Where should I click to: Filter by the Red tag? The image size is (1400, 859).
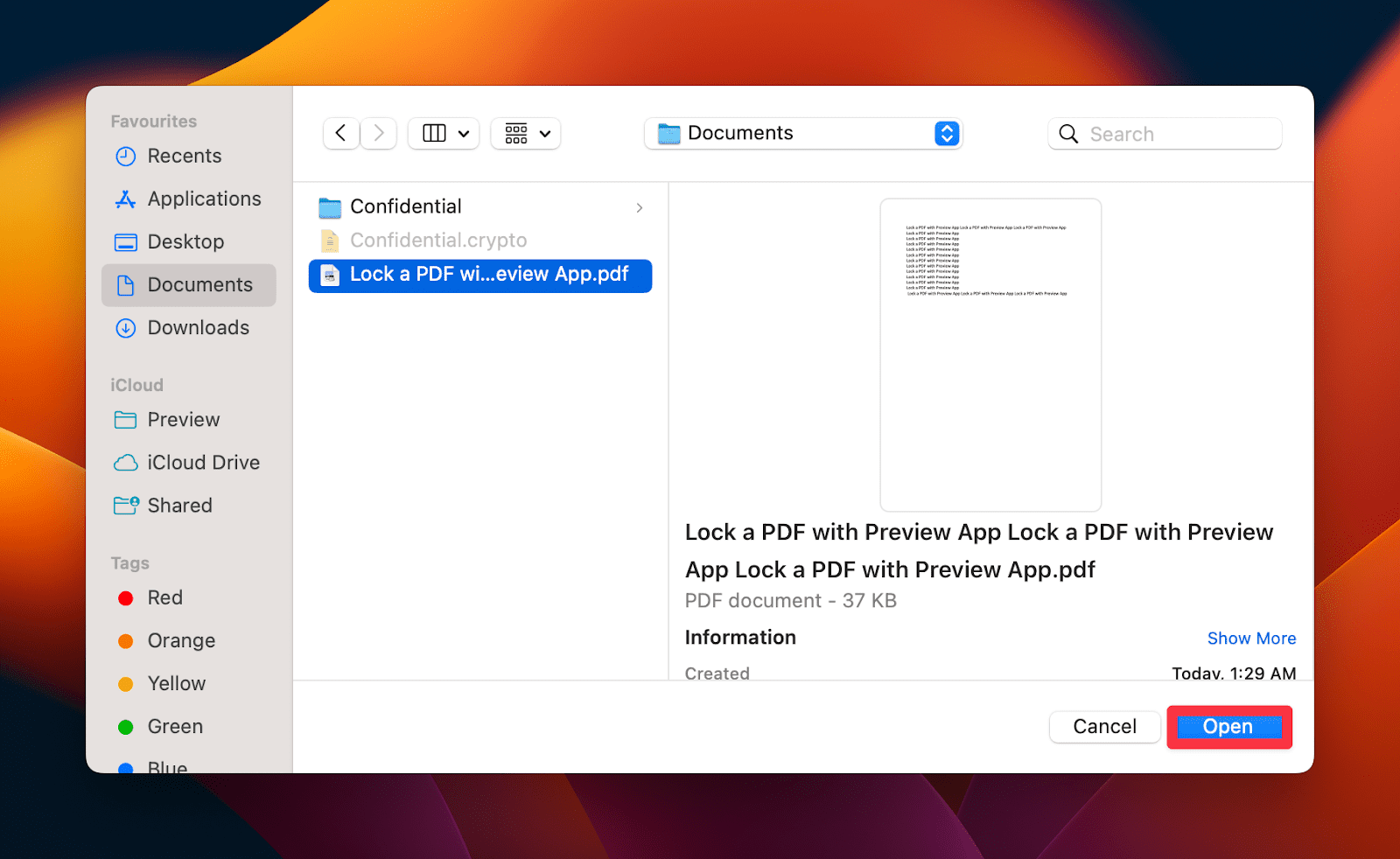point(189,597)
